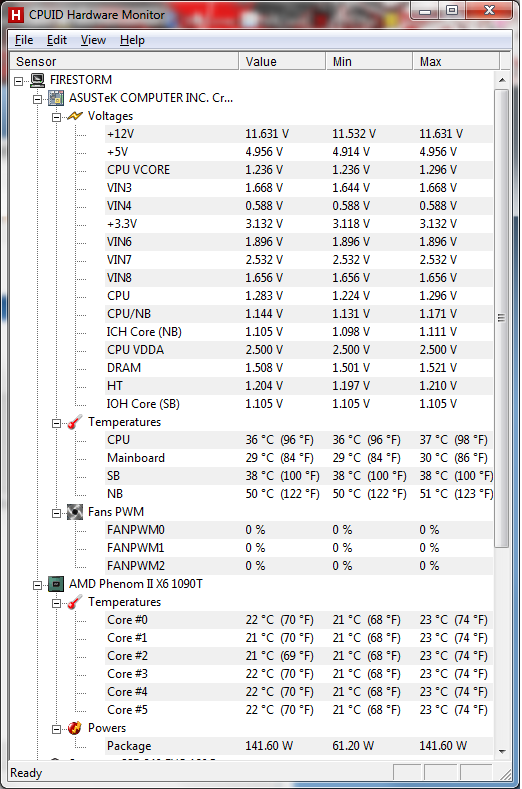This screenshot has height=789, width=522.
Task: Collapse the motherboard Temperatures group
Action: [x=56, y=423]
